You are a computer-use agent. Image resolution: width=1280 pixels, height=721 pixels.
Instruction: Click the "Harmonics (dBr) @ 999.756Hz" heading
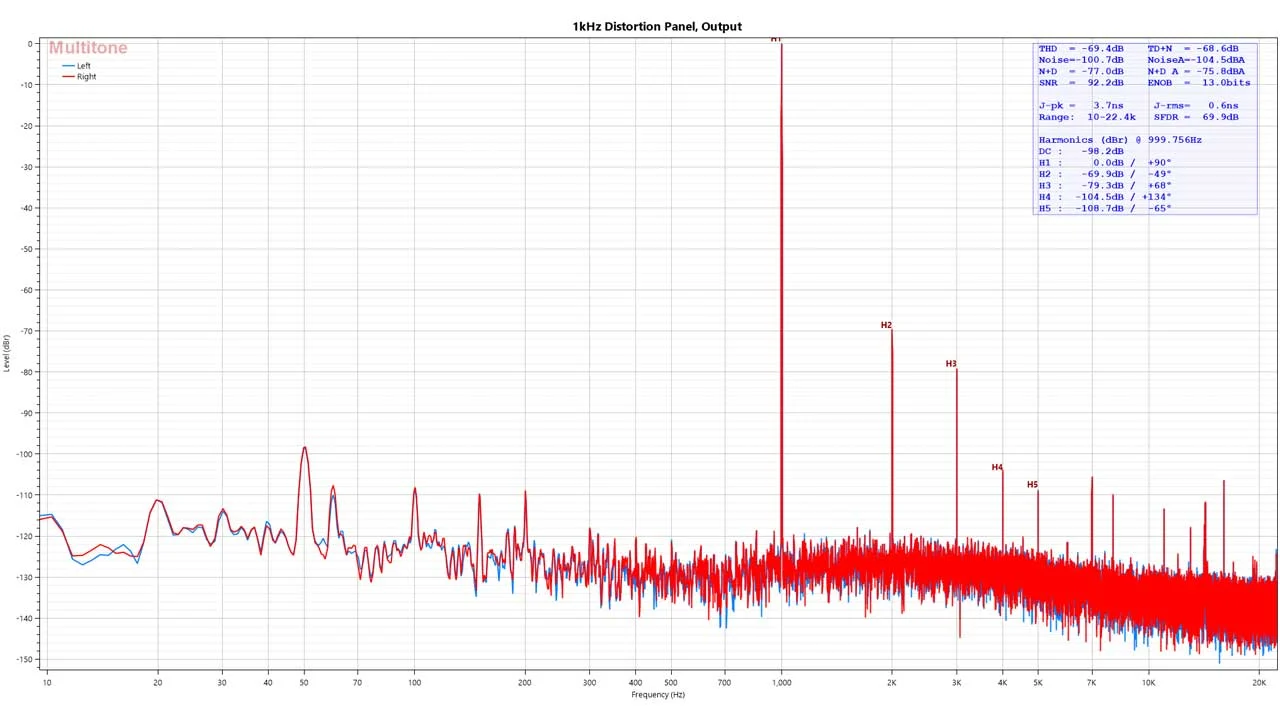click(x=1120, y=140)
